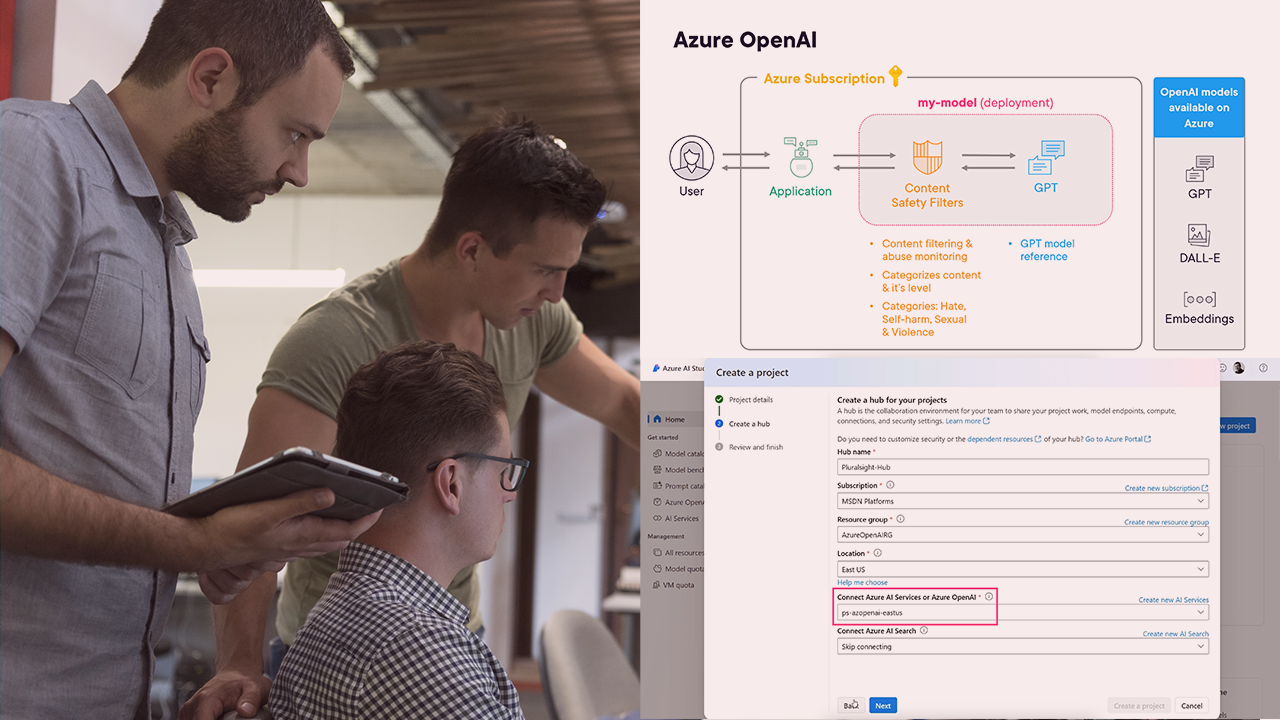The height and width of the screenshot is (720, 1280).
Task: Select the Review and finish wizard step
Action: click(x=755, y=447)
